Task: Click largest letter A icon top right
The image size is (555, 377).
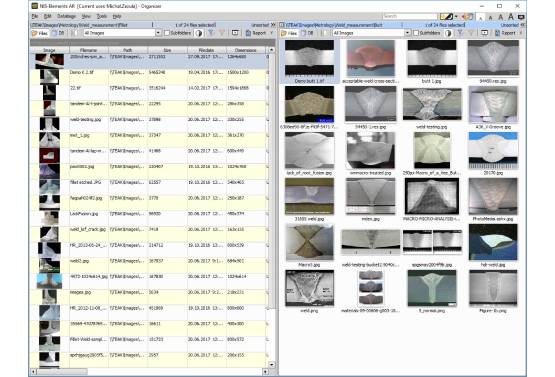Action: point(511,17)
